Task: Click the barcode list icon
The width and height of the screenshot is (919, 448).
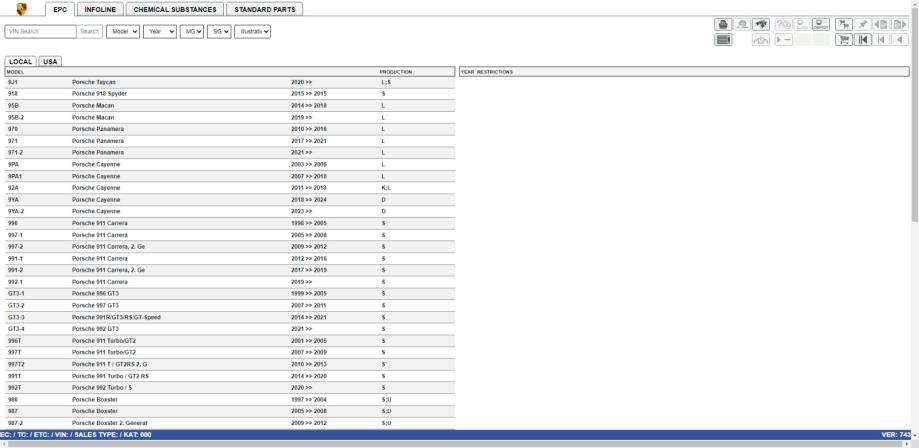Action: click(723, 40)
